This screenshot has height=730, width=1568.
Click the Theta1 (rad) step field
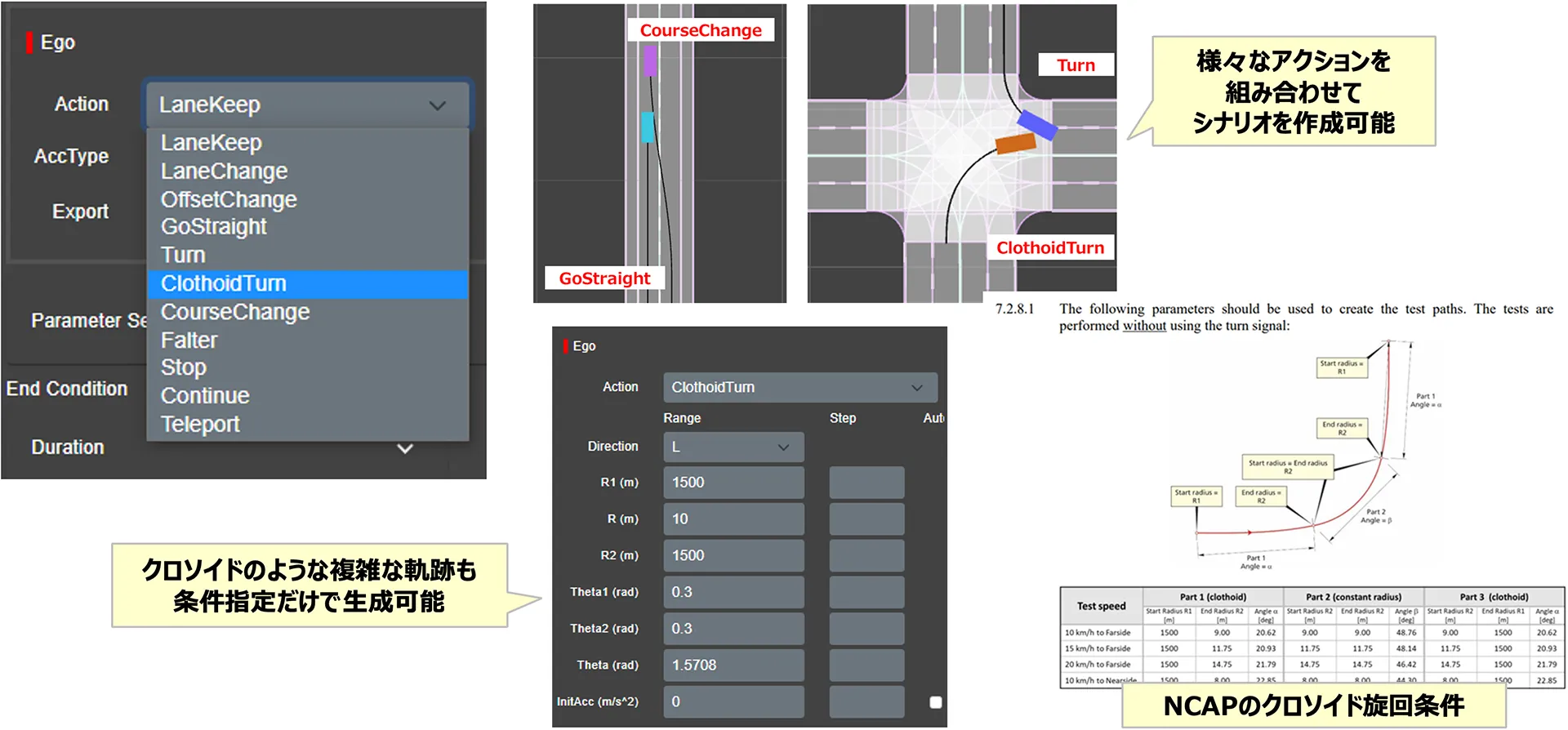click(x=866, y=592)
